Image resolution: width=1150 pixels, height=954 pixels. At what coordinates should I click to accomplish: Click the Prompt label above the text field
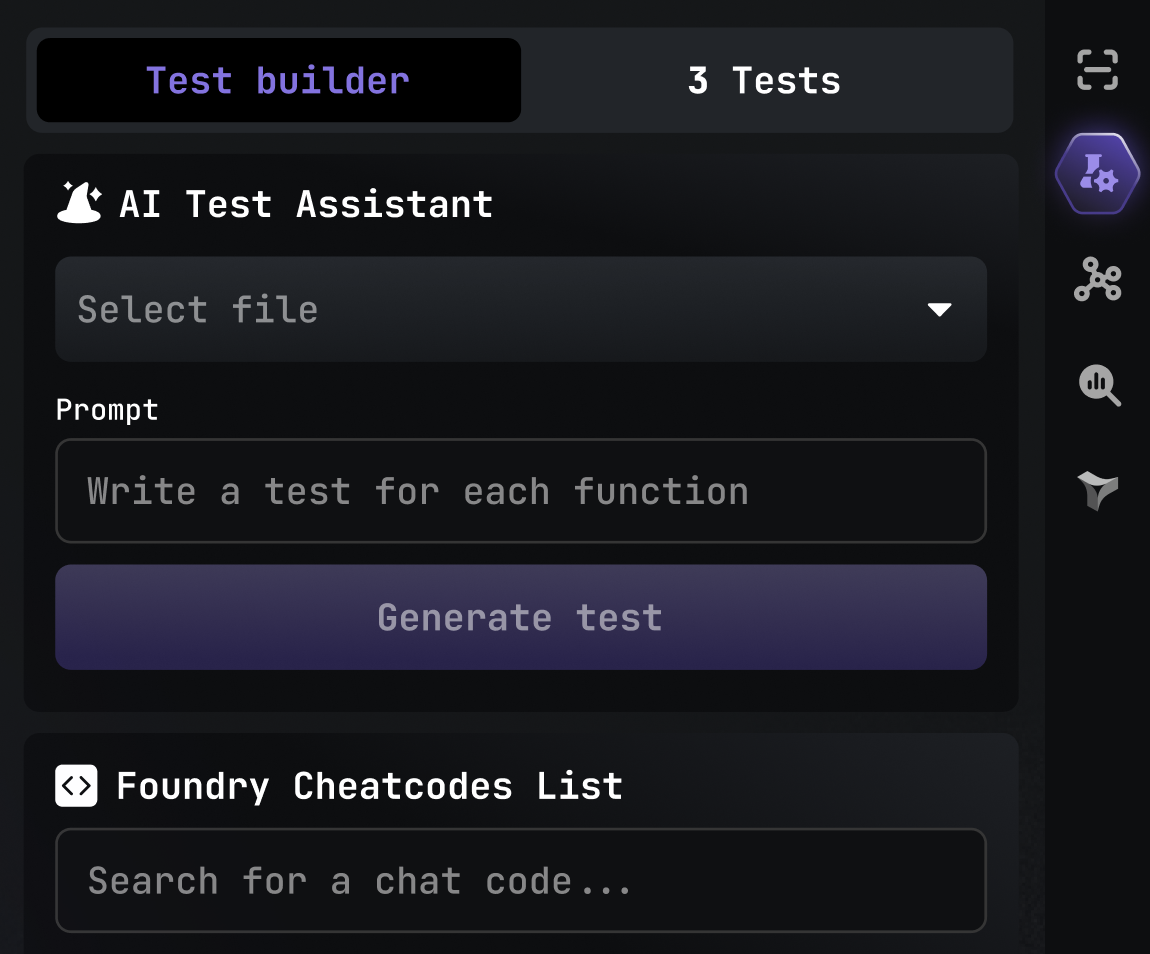107,409
